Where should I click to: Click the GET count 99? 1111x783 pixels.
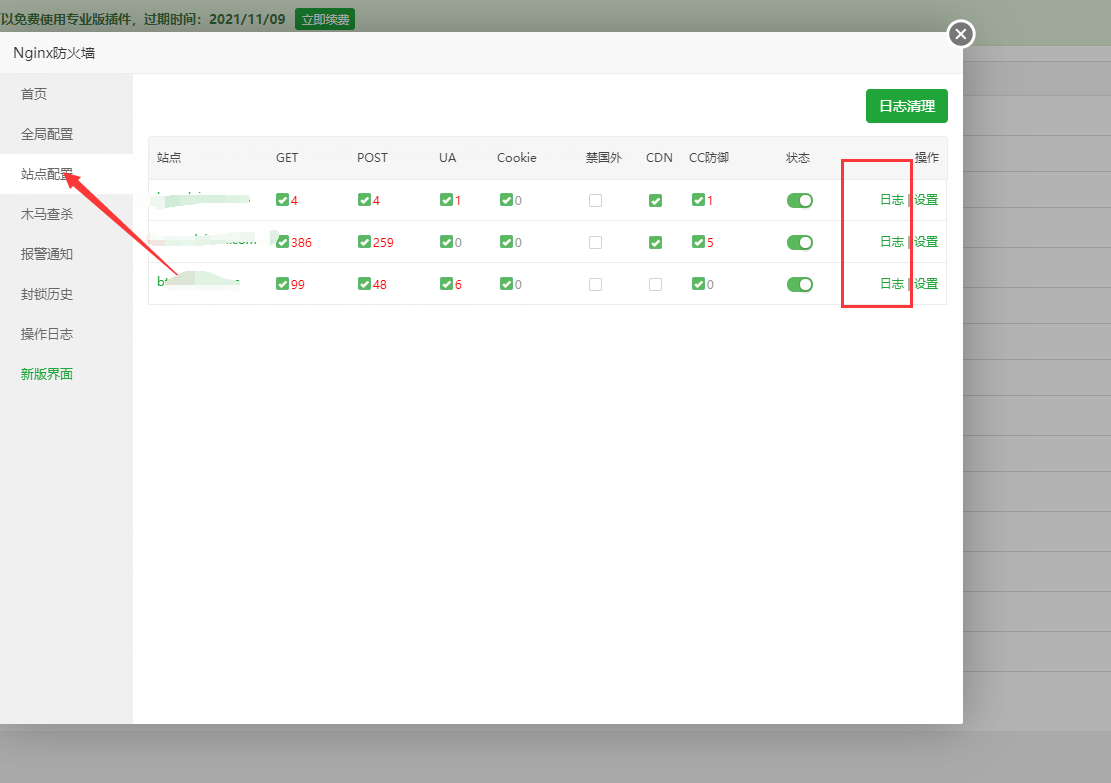(x=298, y=284)
